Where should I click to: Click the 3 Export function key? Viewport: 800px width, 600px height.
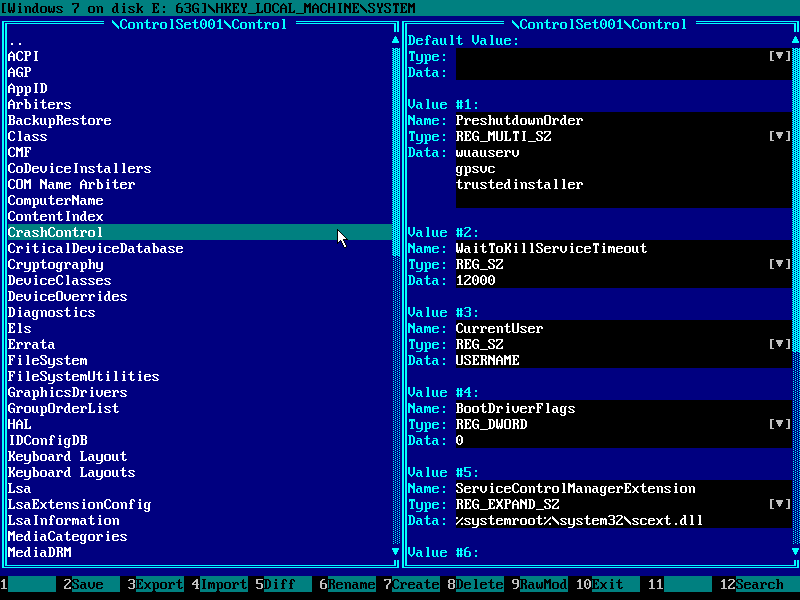click(156, 584)
